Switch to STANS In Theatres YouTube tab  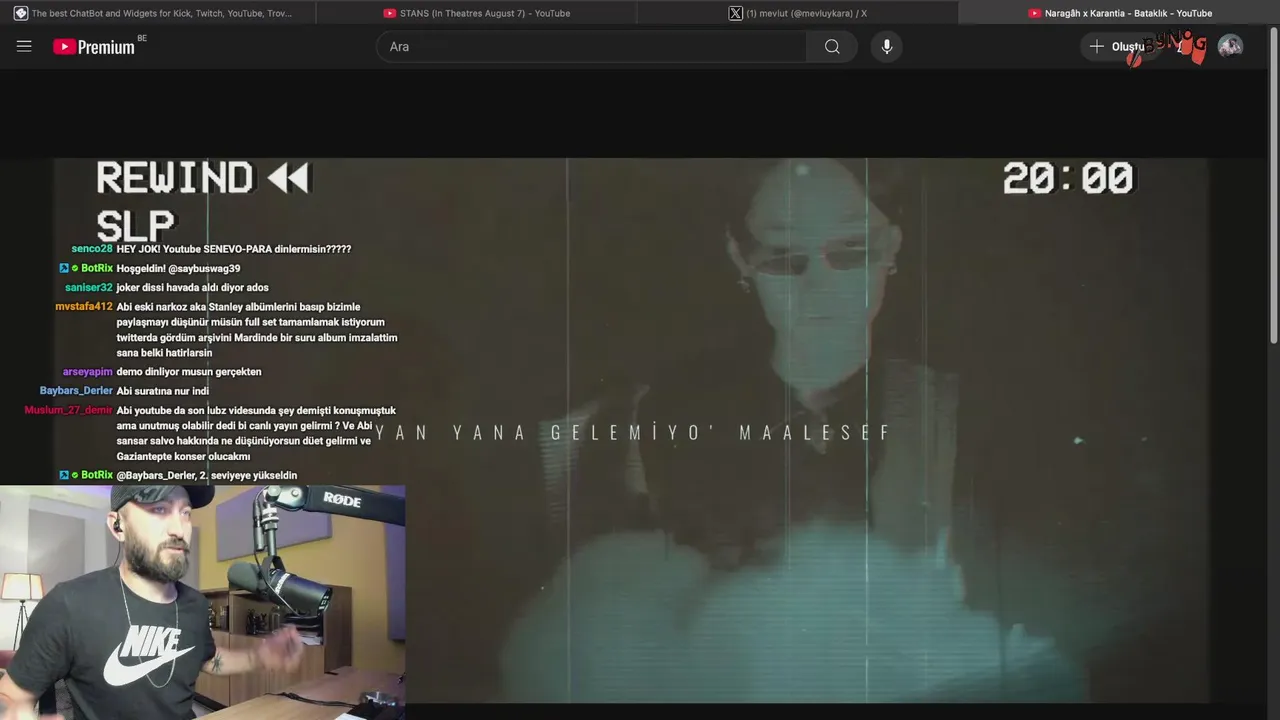477,13
